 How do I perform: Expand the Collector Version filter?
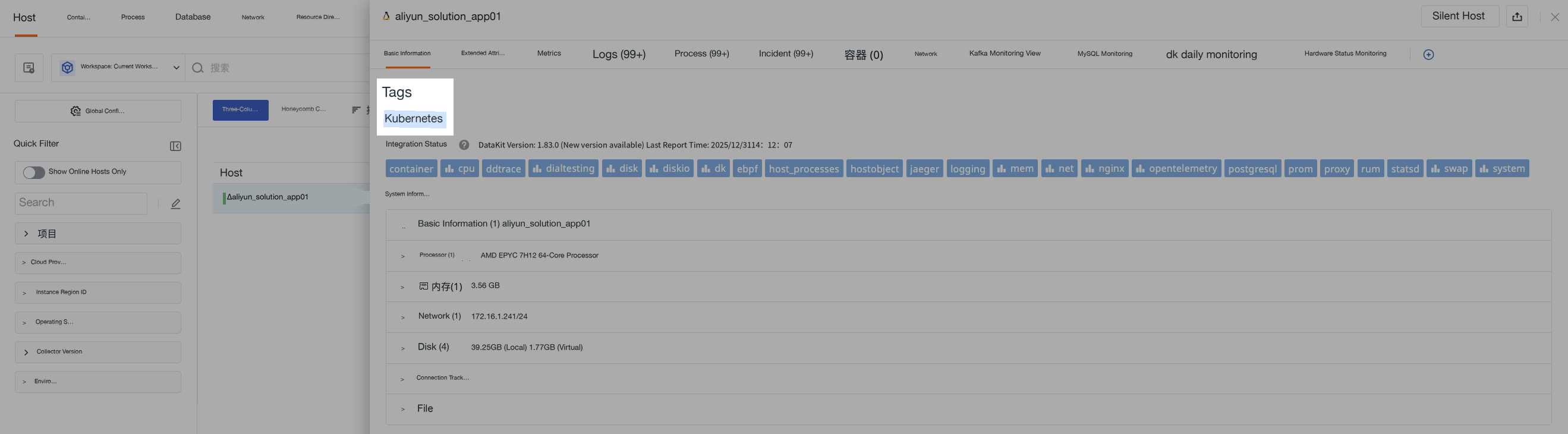98,352
